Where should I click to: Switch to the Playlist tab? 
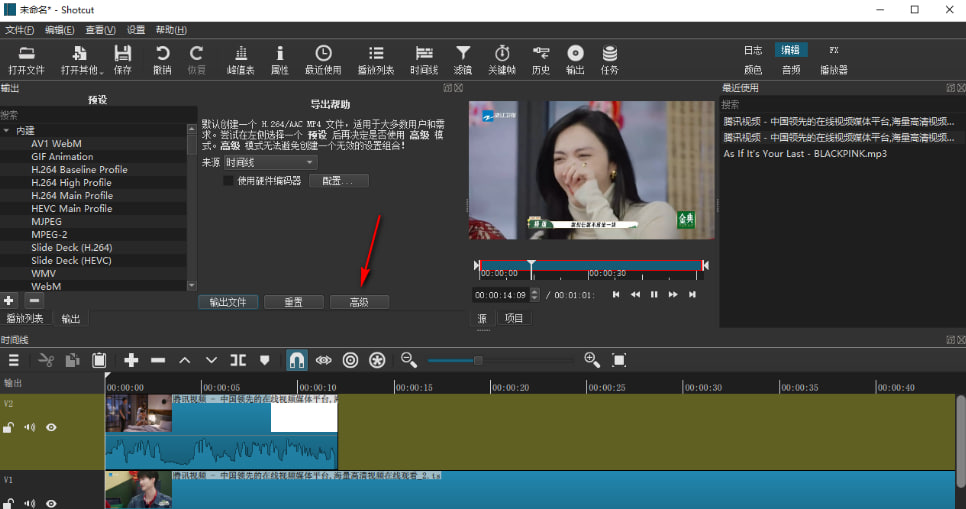25,319
